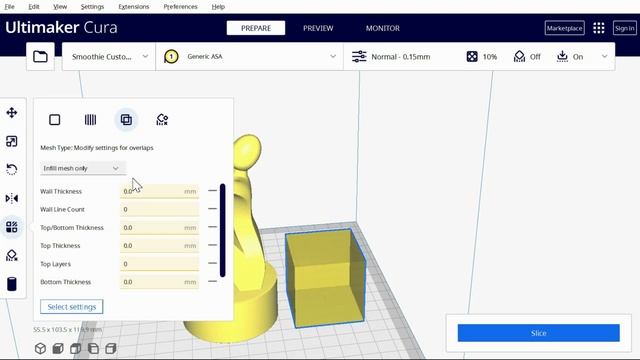Viewport: 640px width, 360px height.
Task: Switch to the PREVIEW stage
Action: pyautogui.click(x=318, y=28)
